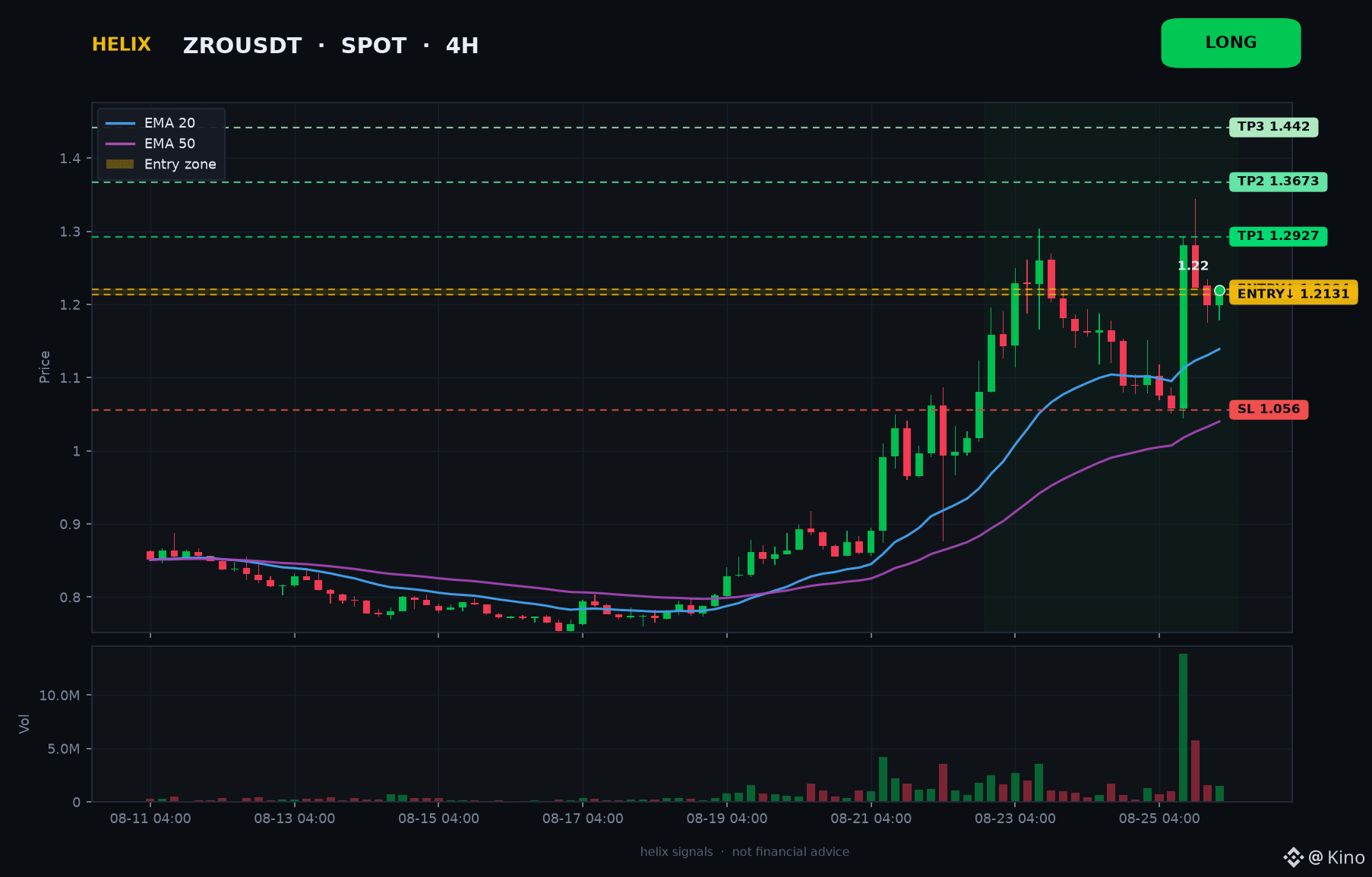Click the 08-19 04:00 date label

click(x=727, y=819)
